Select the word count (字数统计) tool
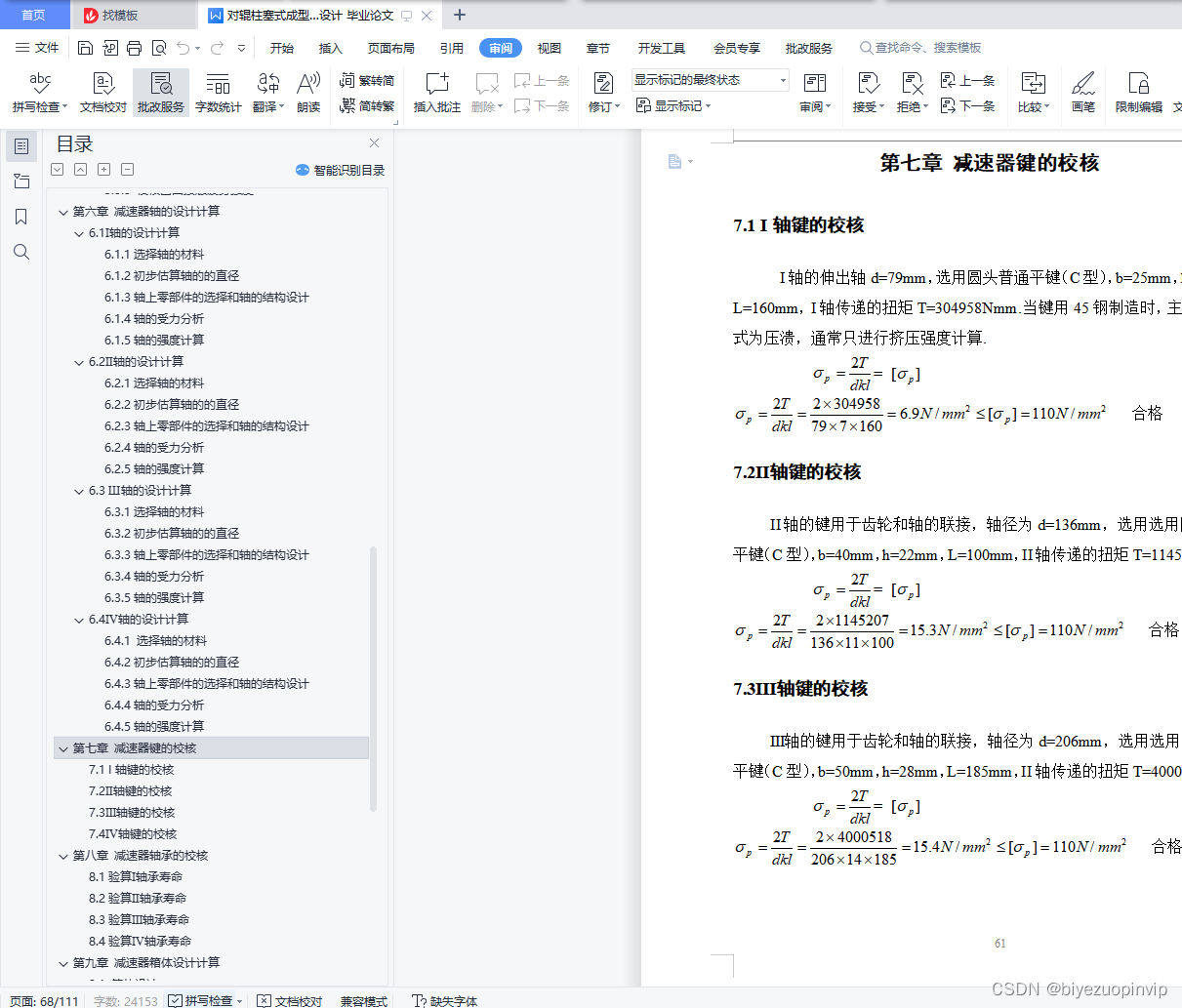This screenshot has width=1182, height=1008. click(218, 93)
